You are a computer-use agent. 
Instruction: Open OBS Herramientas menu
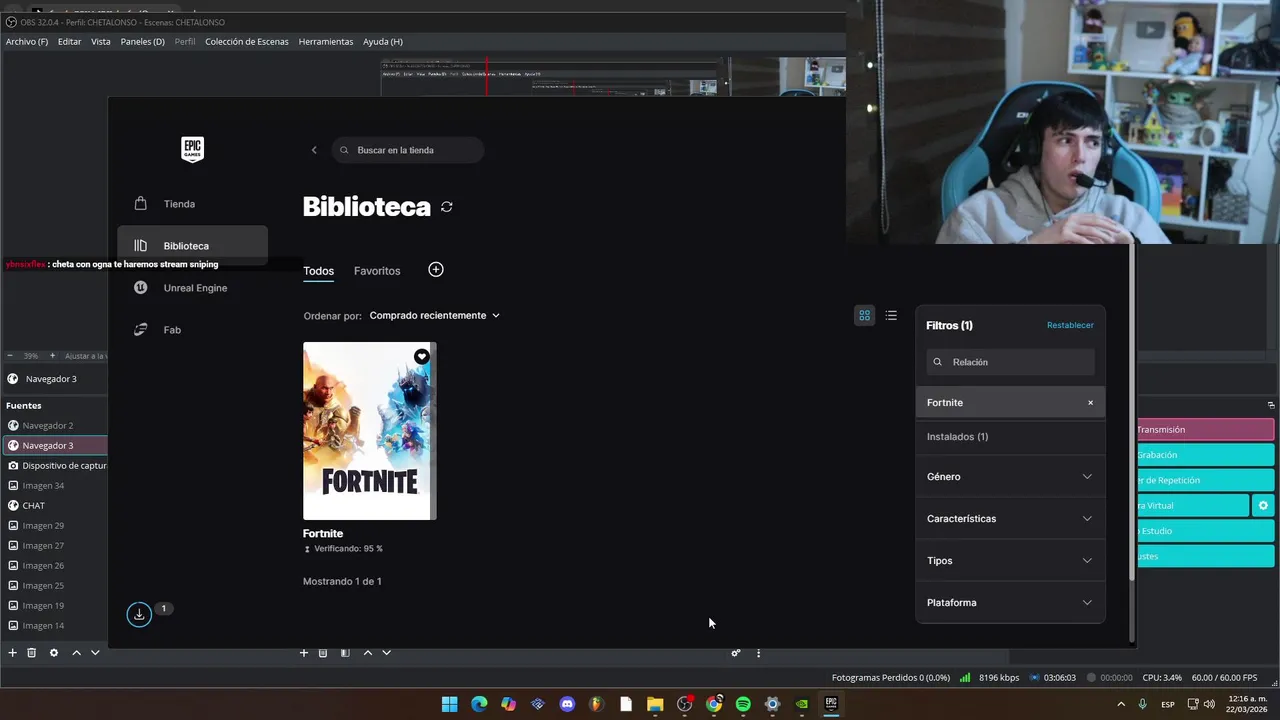pyautogui.click(x=326, y=42)
